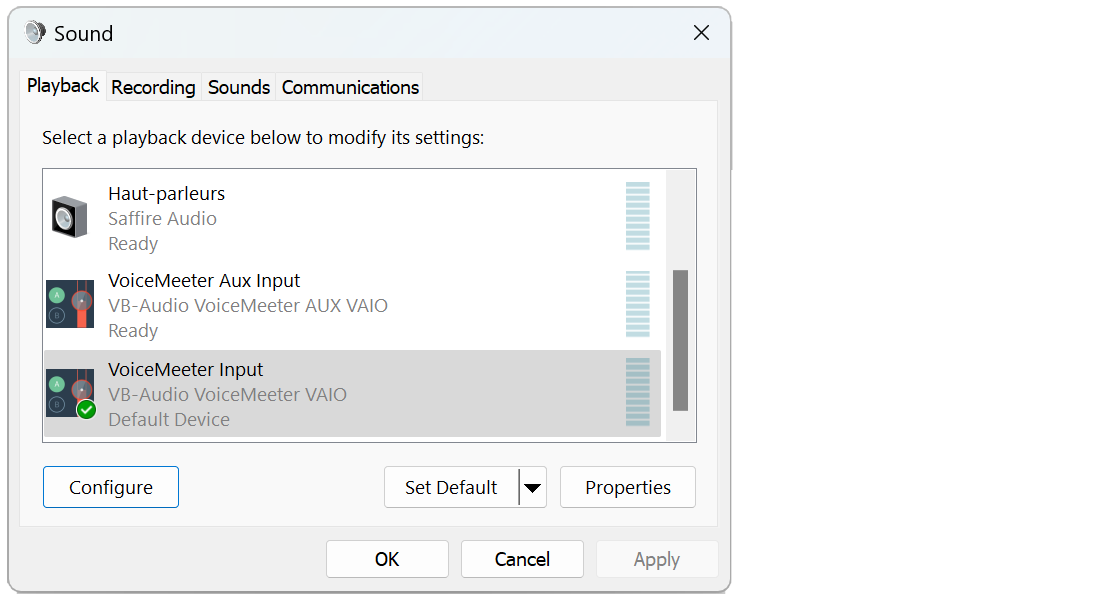The image size is (1111, 595).
Task: Click the Haut-parleurs volume level meter
Action: (x=638, y=216)
